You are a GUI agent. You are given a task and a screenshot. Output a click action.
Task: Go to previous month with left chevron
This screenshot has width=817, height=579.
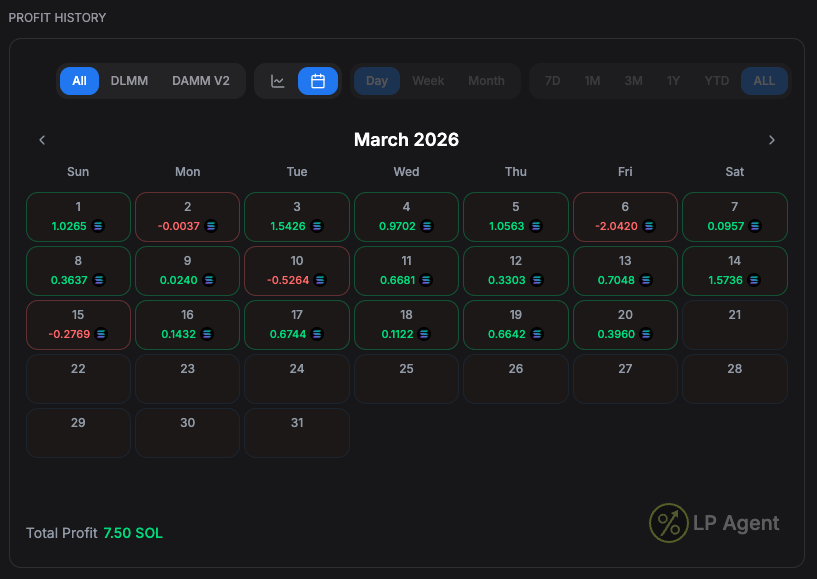coord(42,140)
